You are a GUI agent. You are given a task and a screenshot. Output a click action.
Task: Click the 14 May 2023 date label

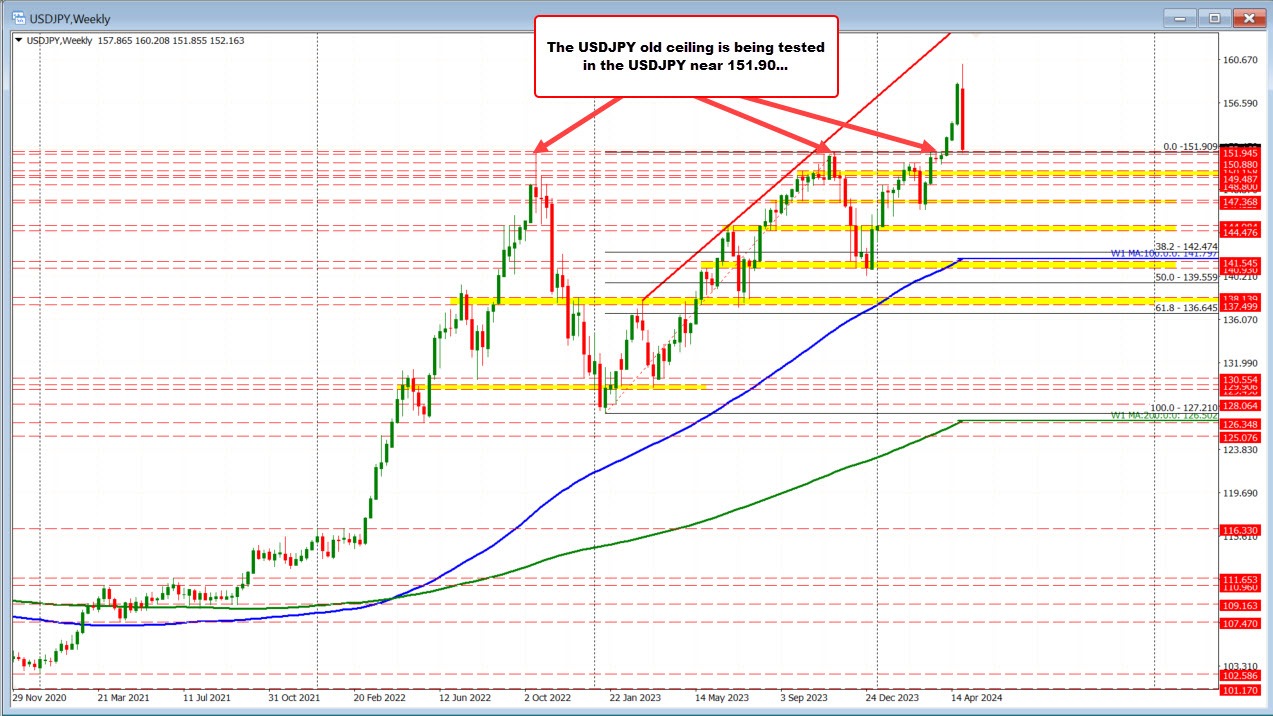tap(722, 697)
